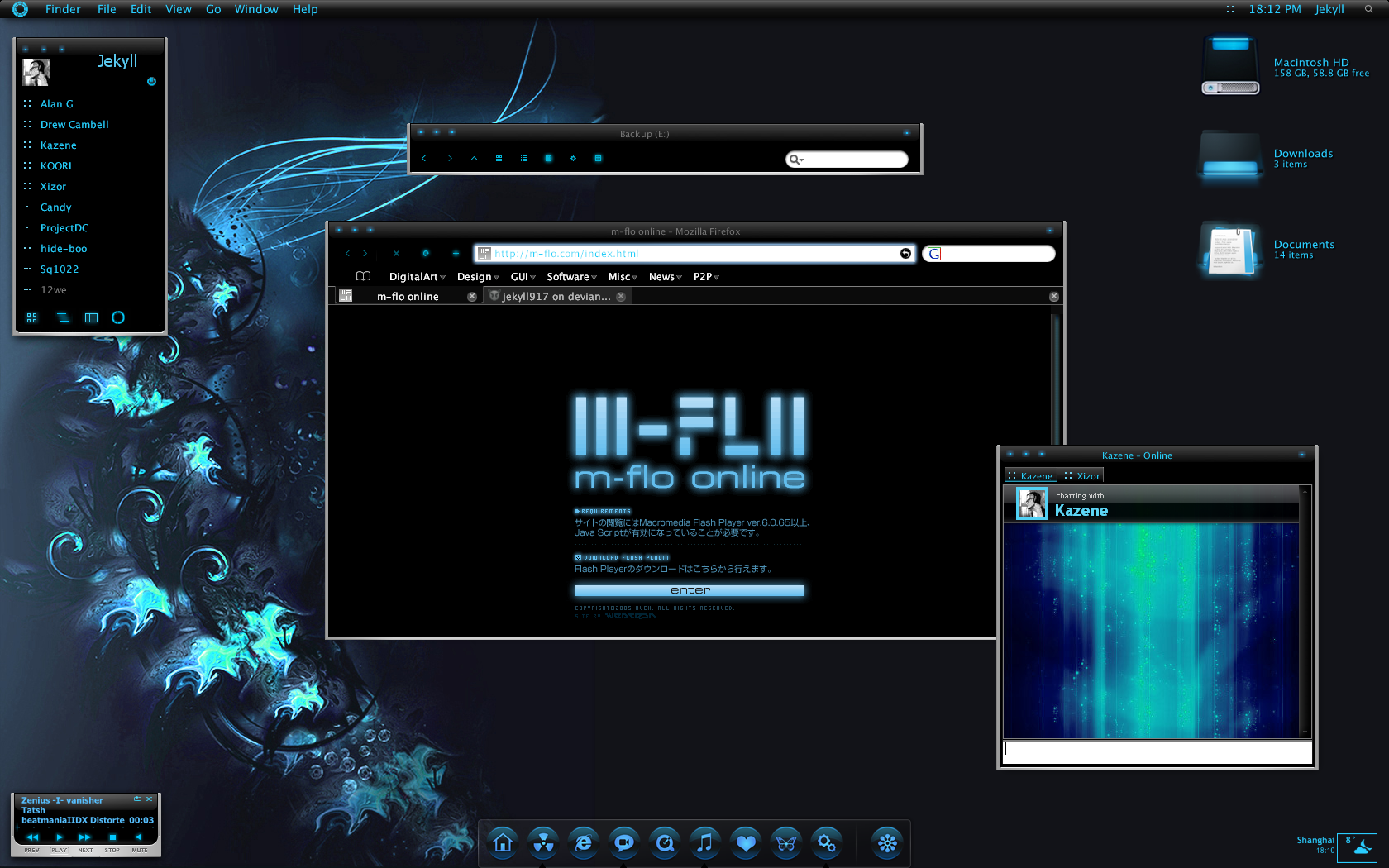Switch Backup (E:) window to list view
The height and width of the screenshot is (868, 1389).
click(523, 158)
